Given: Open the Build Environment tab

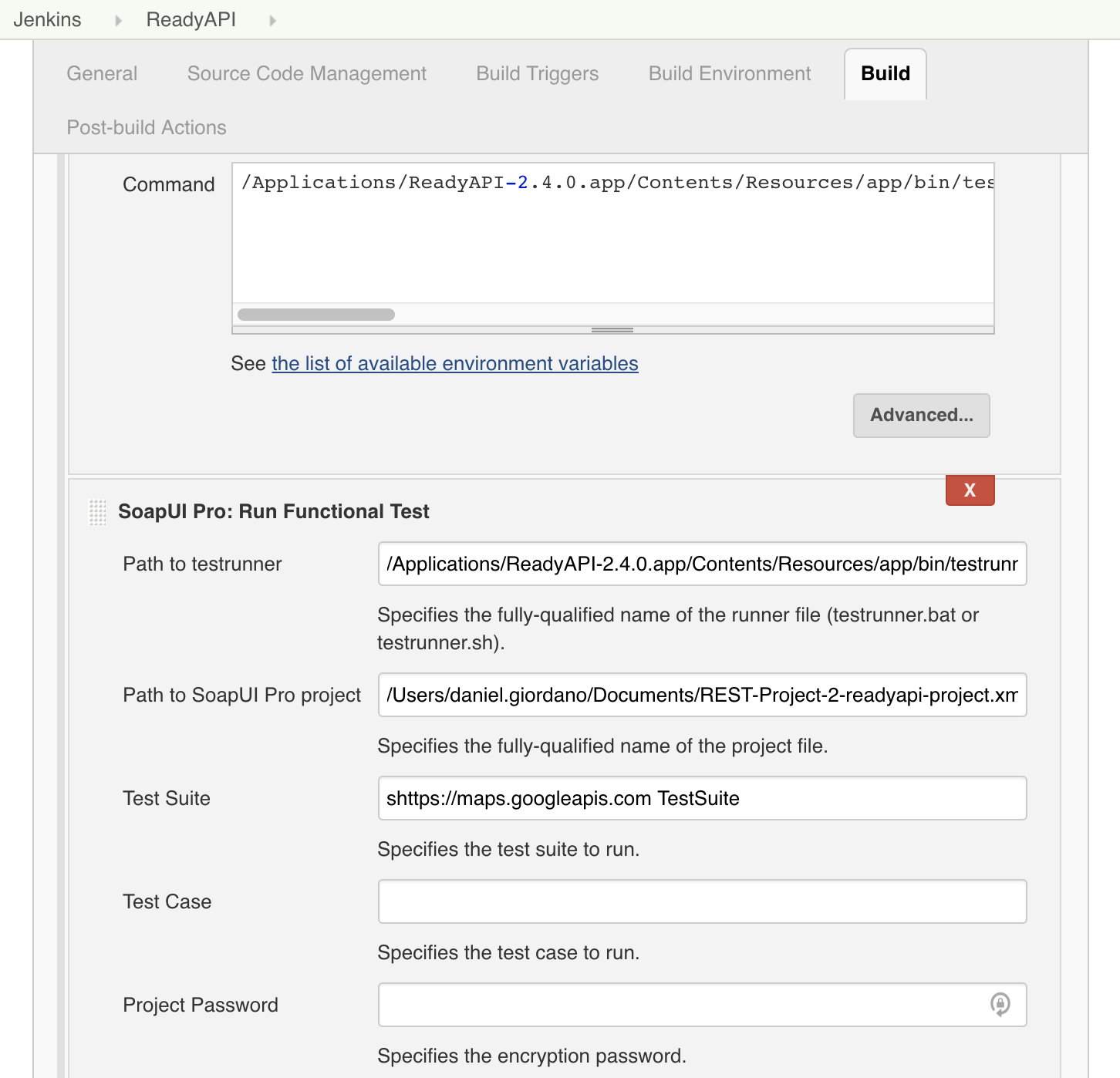Looking at the screenshot, I should 728,73.
